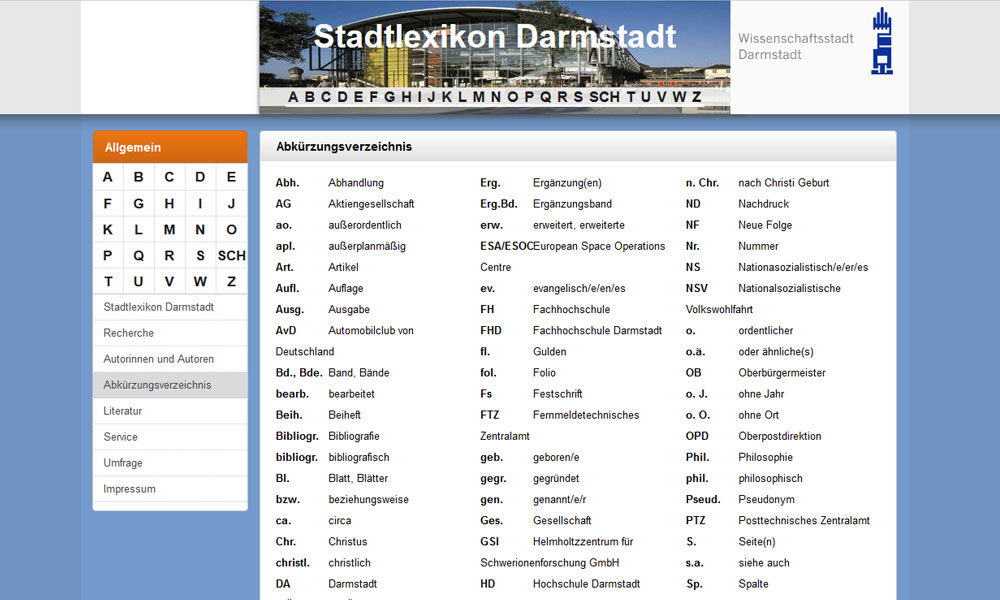
Task: Open the Stadtlexikon Darmstadt header banner
Action: [494, 40]
